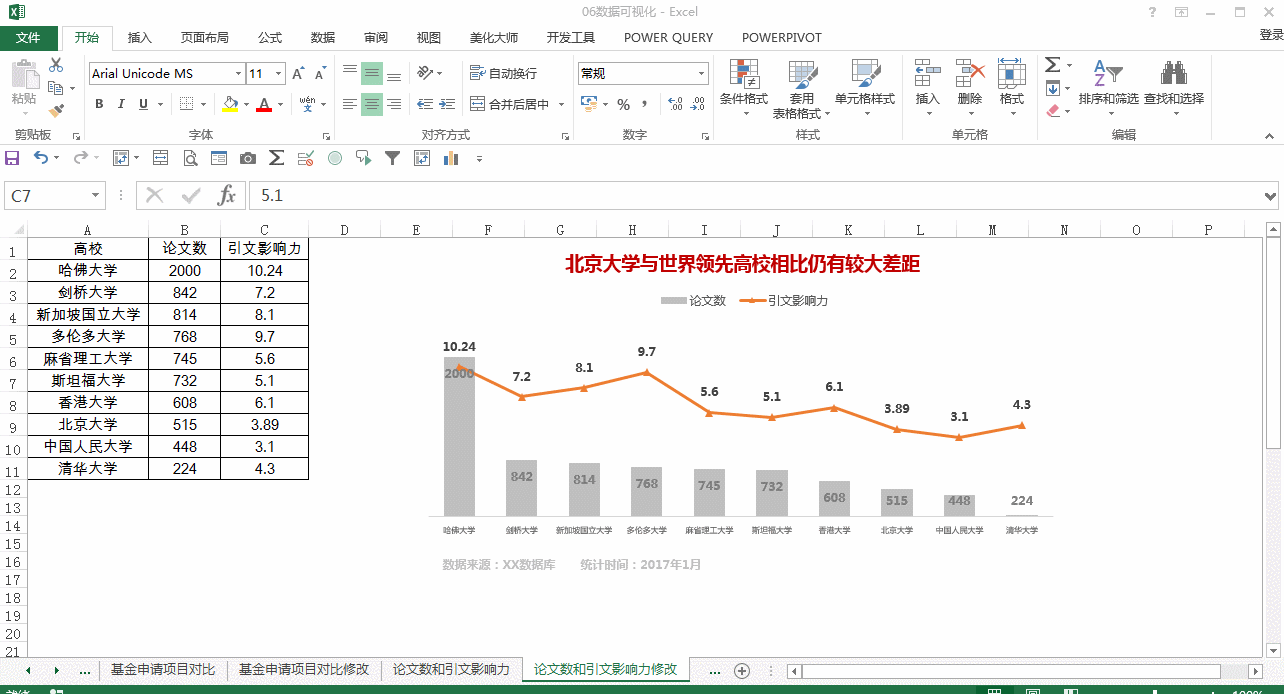Expand the formula bar chevron
The image size is (1284, 694).
1271,196
